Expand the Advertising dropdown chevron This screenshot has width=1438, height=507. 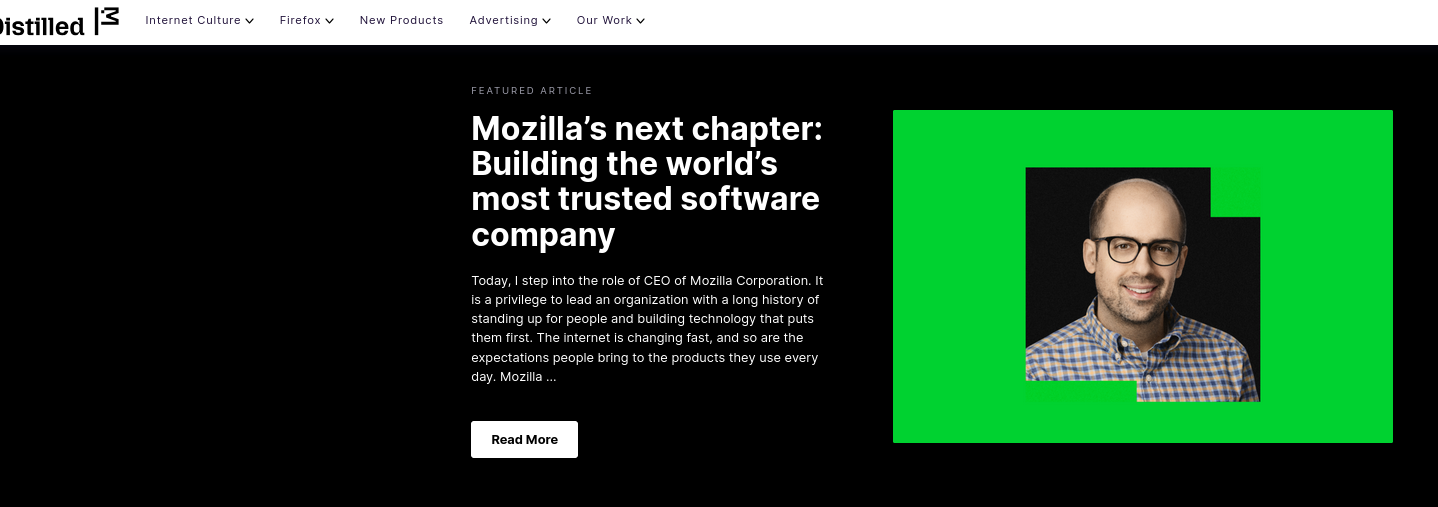click(547, 21)
